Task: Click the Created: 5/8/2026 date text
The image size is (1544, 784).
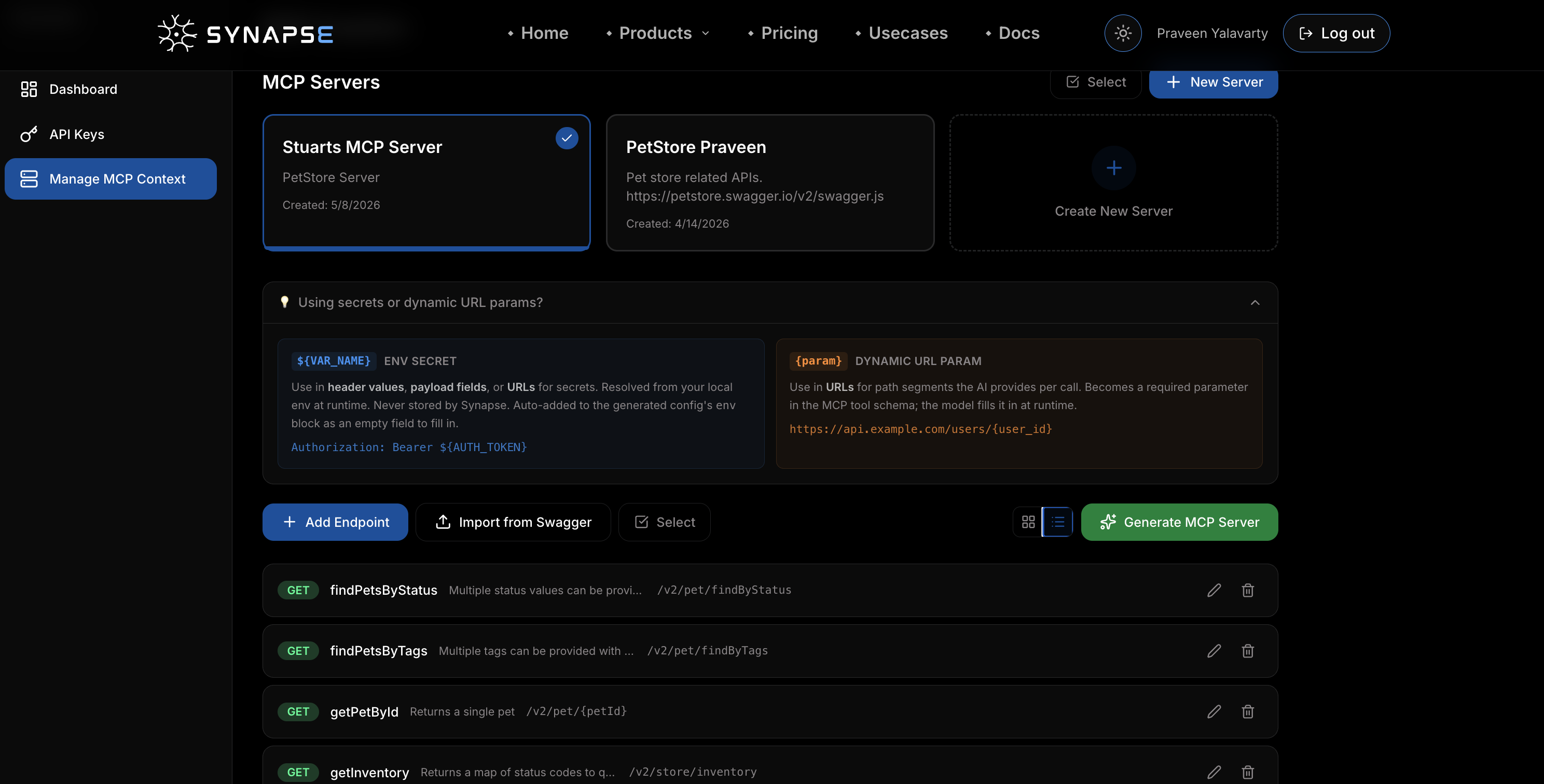Action: (331, 205)
